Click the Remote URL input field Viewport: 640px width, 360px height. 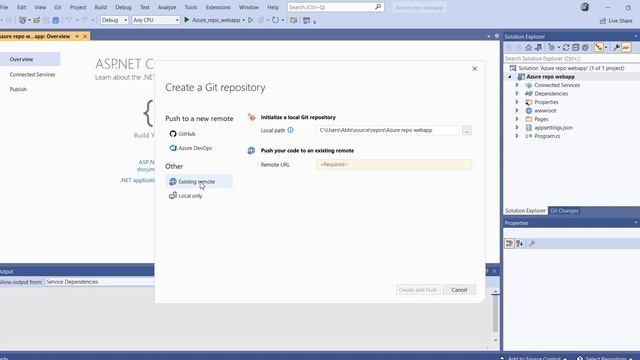point(393,164)
